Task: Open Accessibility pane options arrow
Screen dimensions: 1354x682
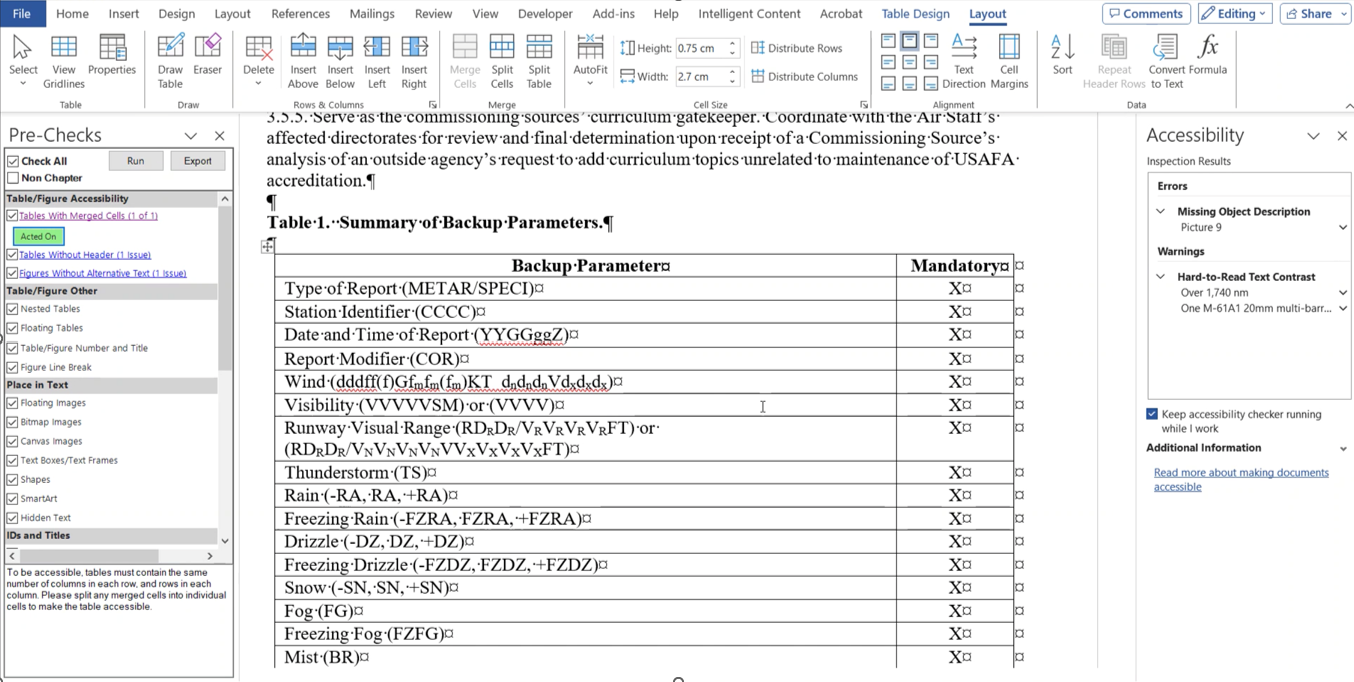Action: [x=1313, y=136]
